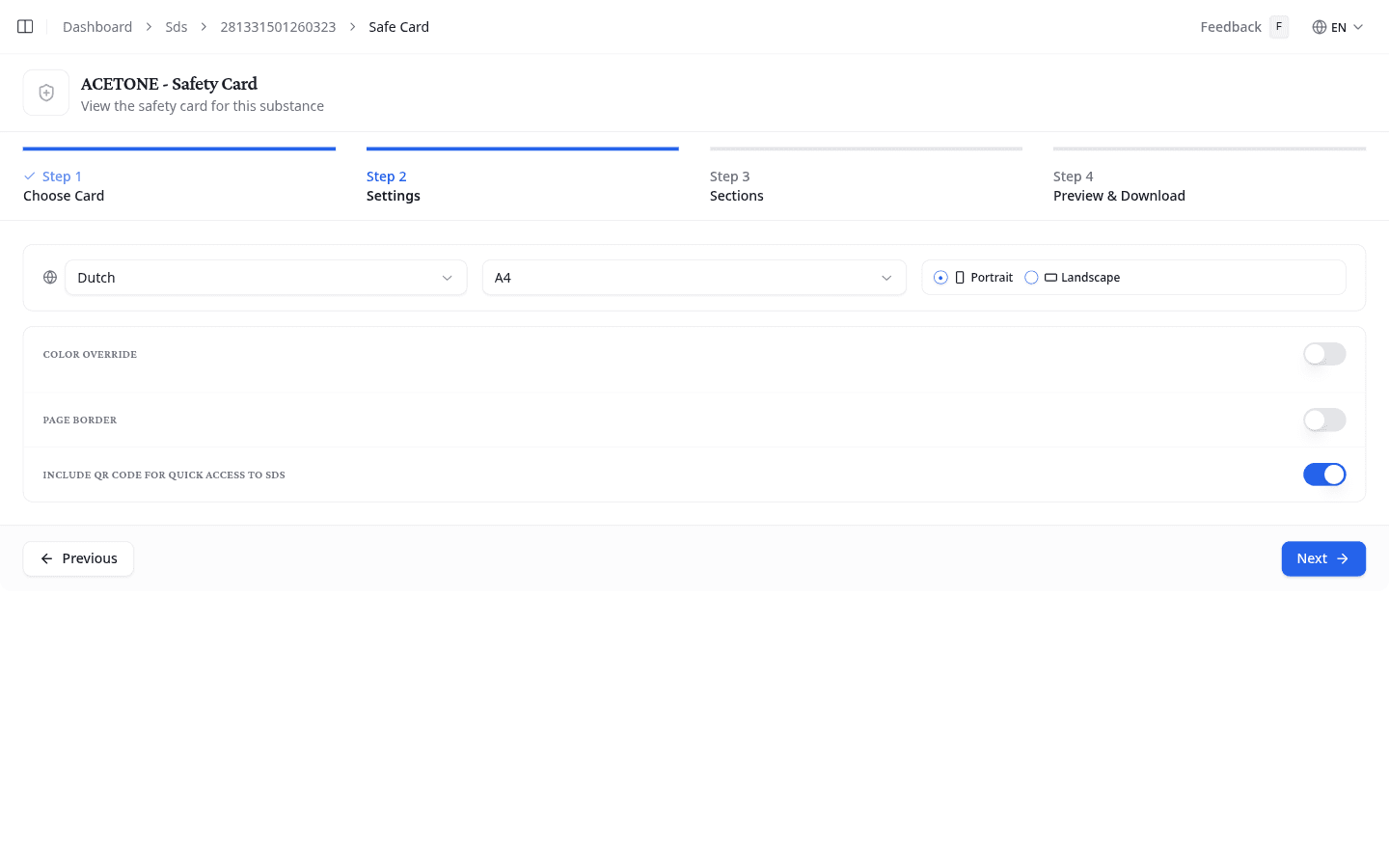This screenshot has height=868, width=1389.
Task: Click the Step 2 progress bar
Action: (522, 149)
